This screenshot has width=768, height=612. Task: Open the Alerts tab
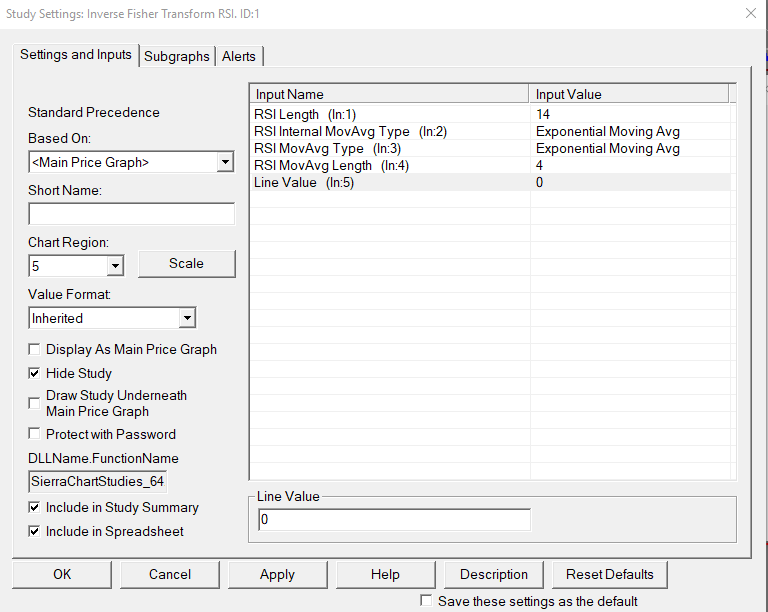pyautogui.click(x=238, y=57)
